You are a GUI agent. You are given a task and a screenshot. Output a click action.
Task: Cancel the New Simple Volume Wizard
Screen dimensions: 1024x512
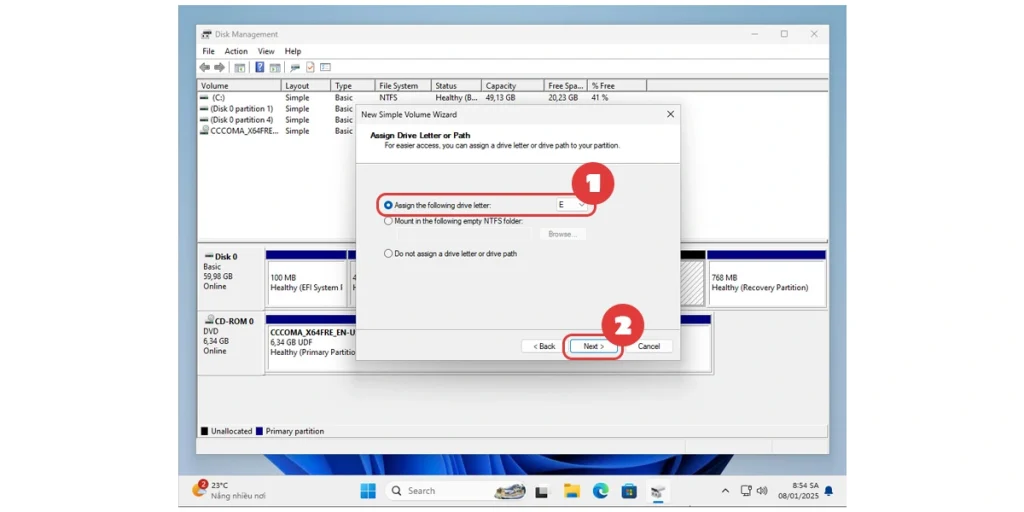pyautogui.click(x=649, y=346)
